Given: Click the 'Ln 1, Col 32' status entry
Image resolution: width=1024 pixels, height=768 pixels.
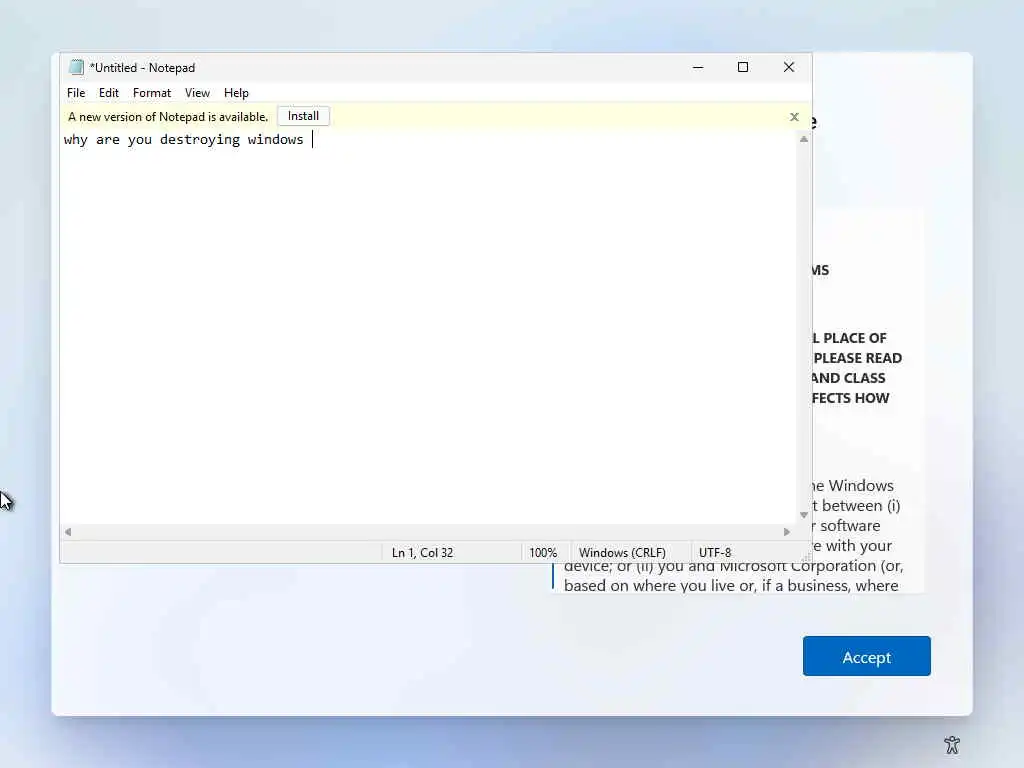Looking at the screenshot, I should click(423, 552).
